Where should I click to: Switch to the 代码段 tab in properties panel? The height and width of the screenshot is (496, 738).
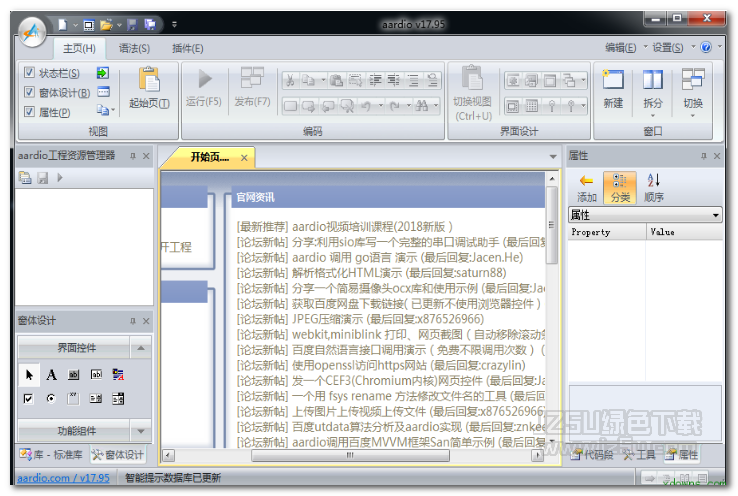pos(593,455)
